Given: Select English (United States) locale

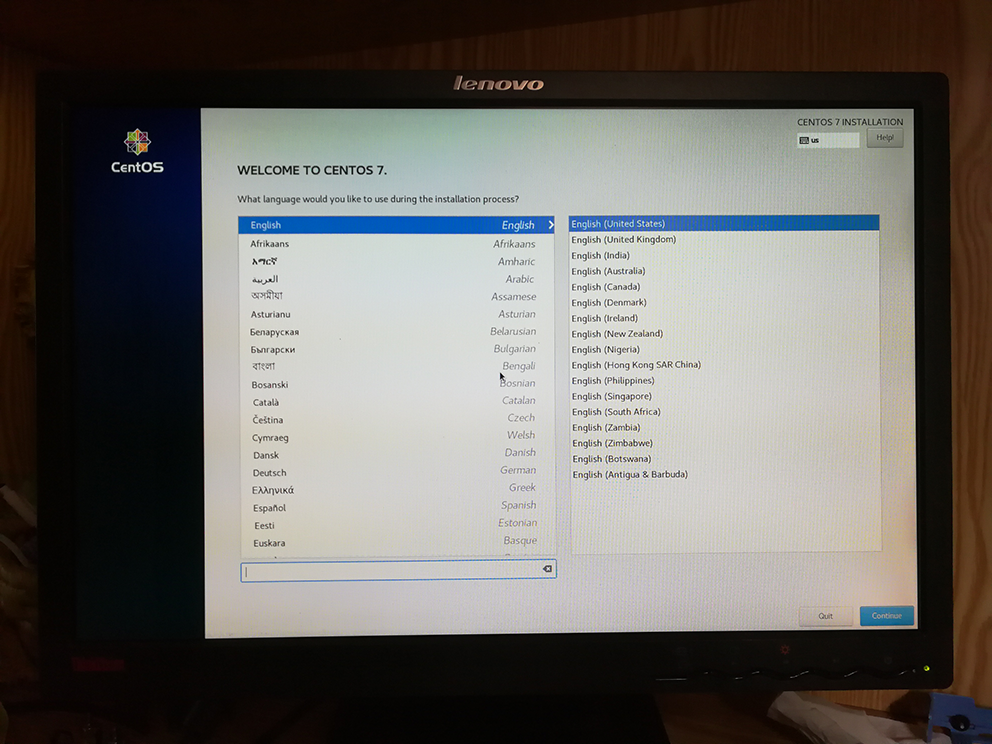Looking at the screenshot, I should [x=724, y=223].
